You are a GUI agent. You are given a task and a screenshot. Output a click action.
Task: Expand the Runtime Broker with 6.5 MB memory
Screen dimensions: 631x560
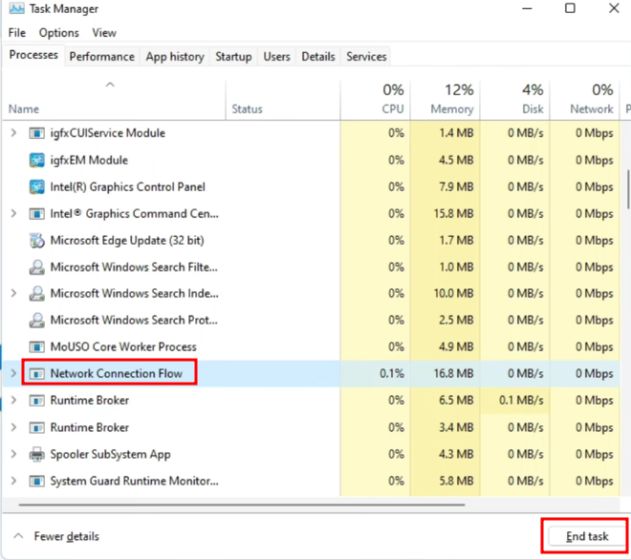click(x=13, y=400)
